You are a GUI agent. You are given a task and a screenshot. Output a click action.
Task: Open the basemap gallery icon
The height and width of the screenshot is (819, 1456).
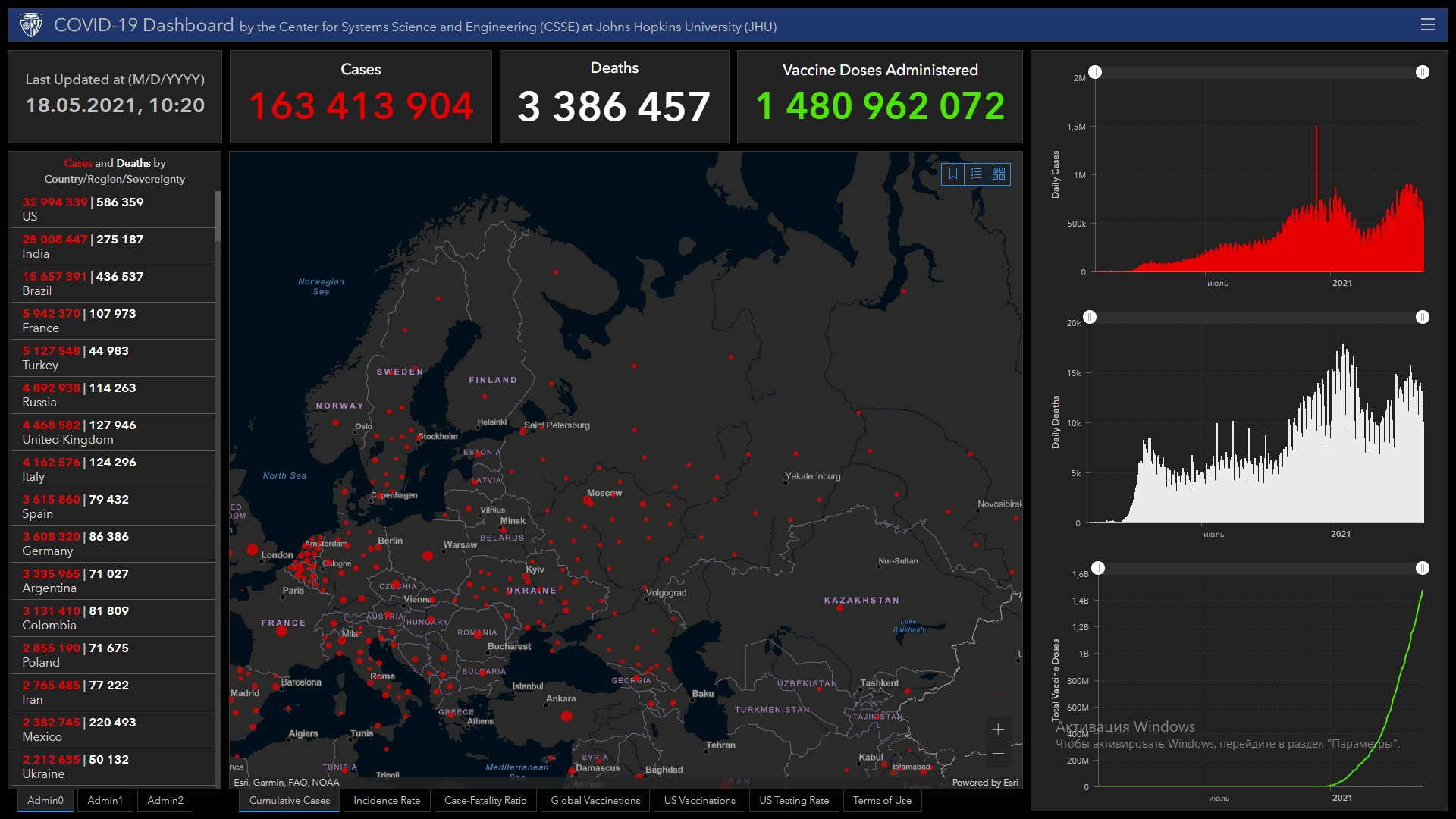(x=999, y=174)
